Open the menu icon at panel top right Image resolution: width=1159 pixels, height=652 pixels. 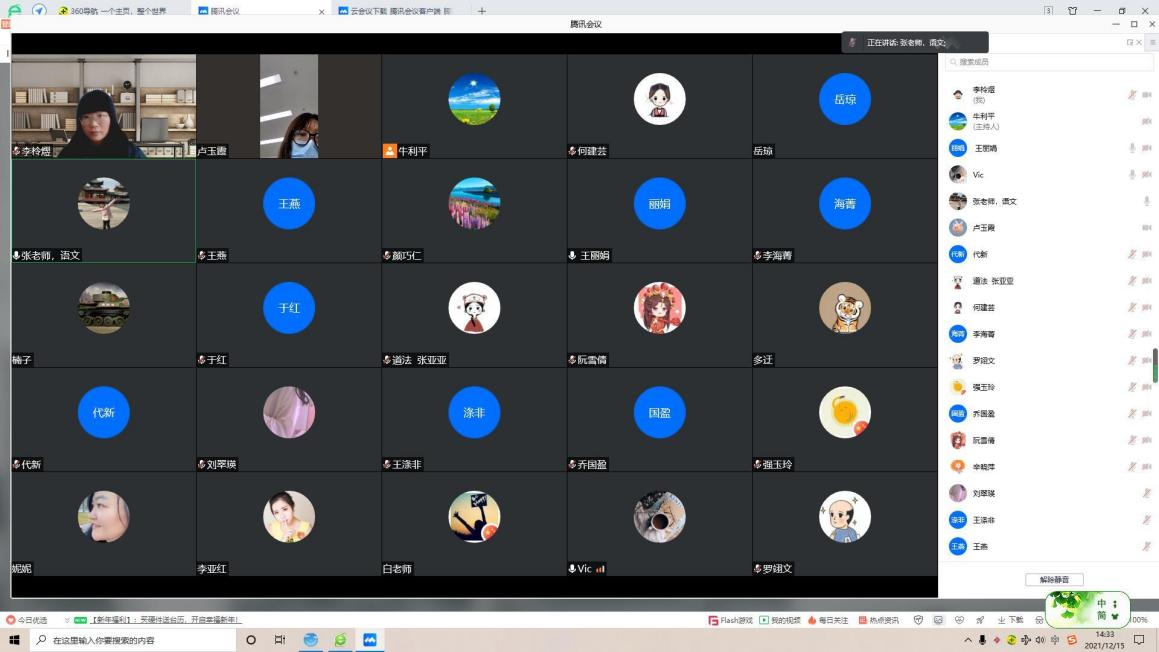click(x=1154, y=42)
